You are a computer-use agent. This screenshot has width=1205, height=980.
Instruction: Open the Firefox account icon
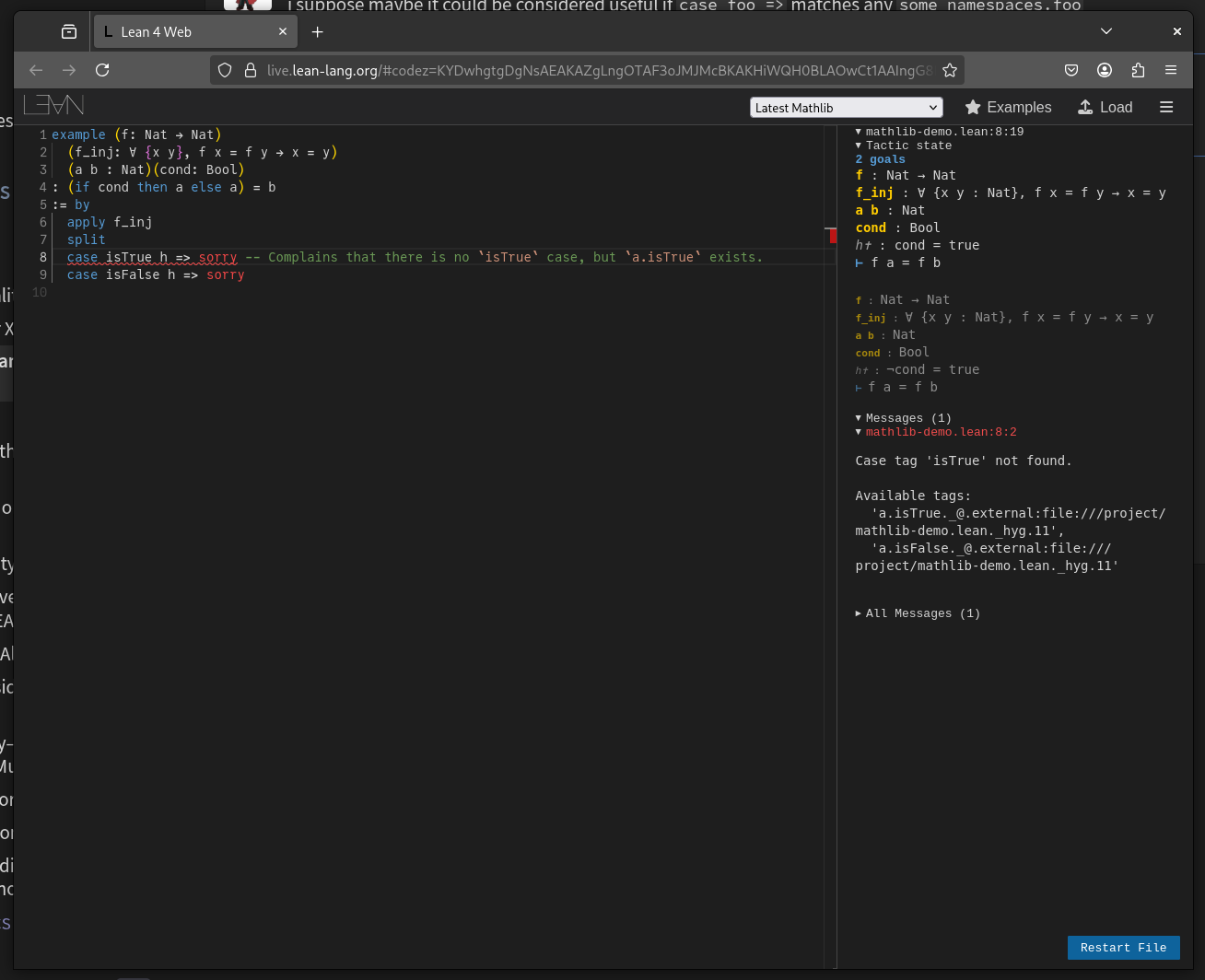pos(1105,70)
